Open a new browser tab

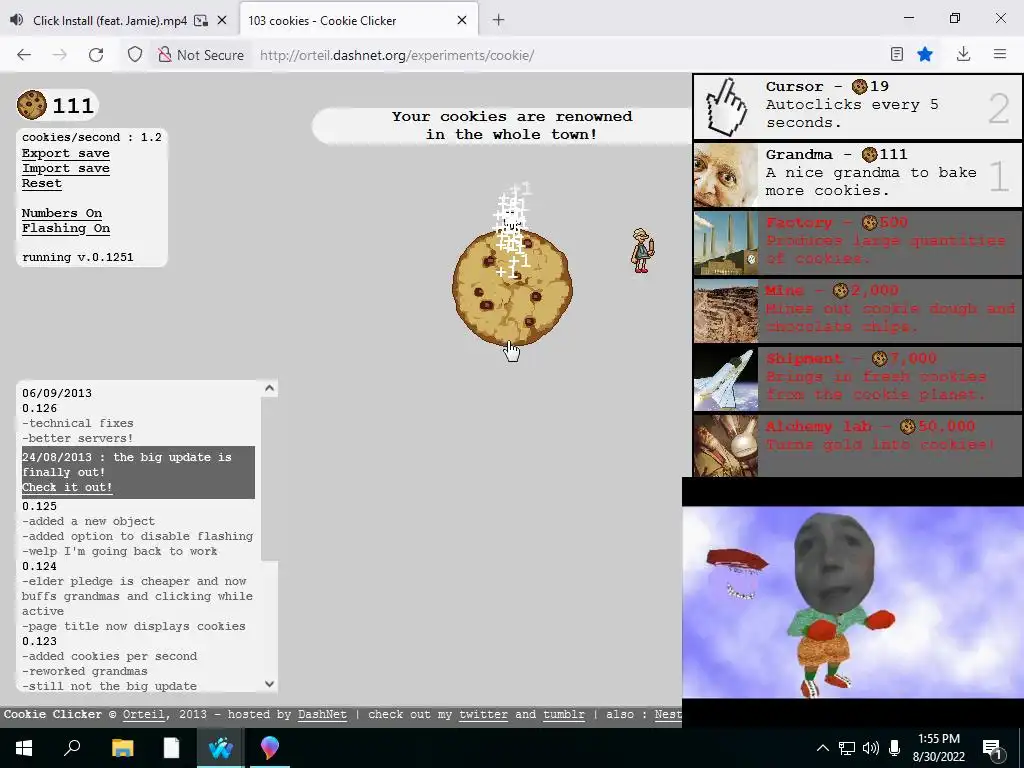click(x=498, y=20)
